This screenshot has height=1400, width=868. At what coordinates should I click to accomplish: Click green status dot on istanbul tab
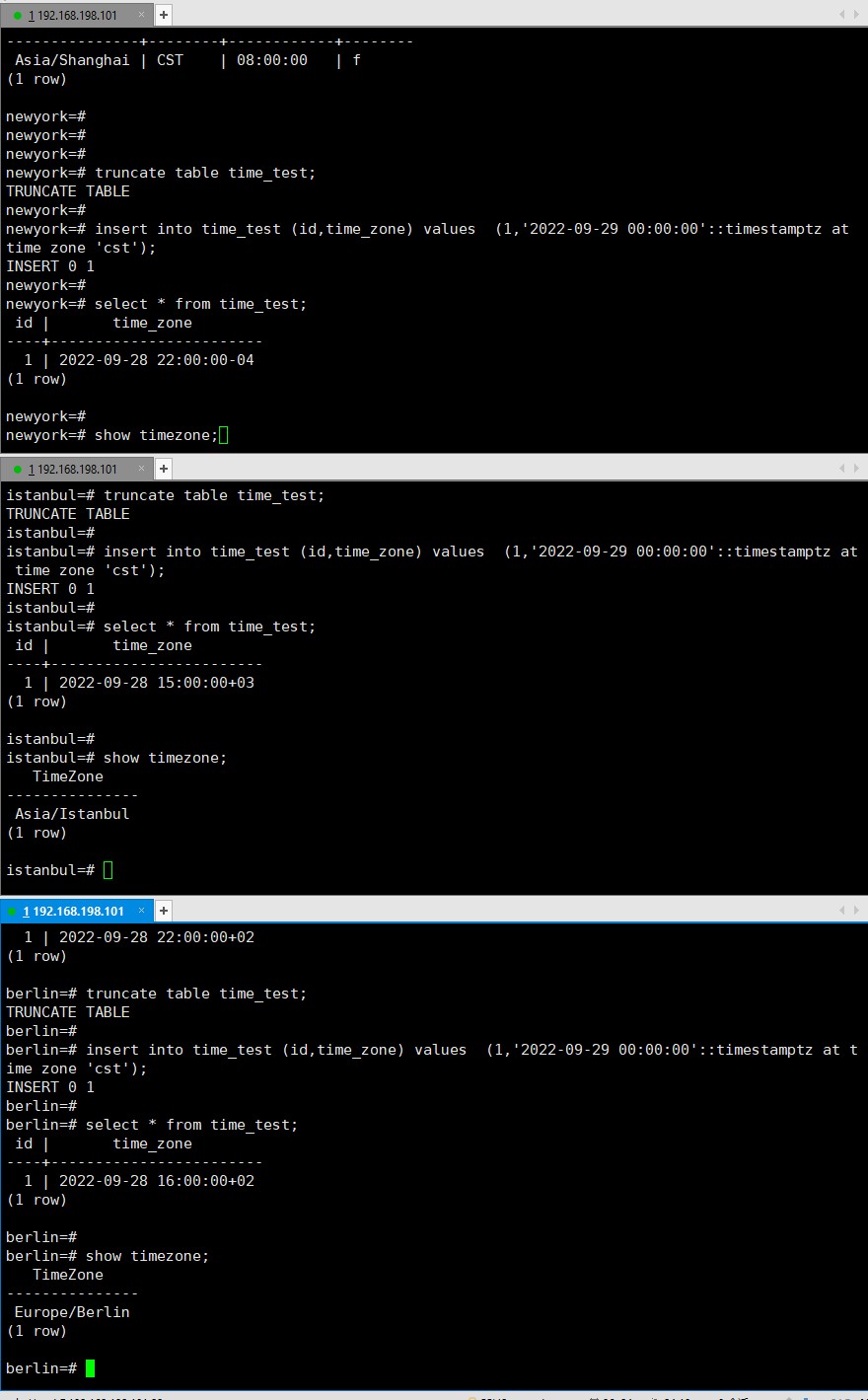point(18,470)
